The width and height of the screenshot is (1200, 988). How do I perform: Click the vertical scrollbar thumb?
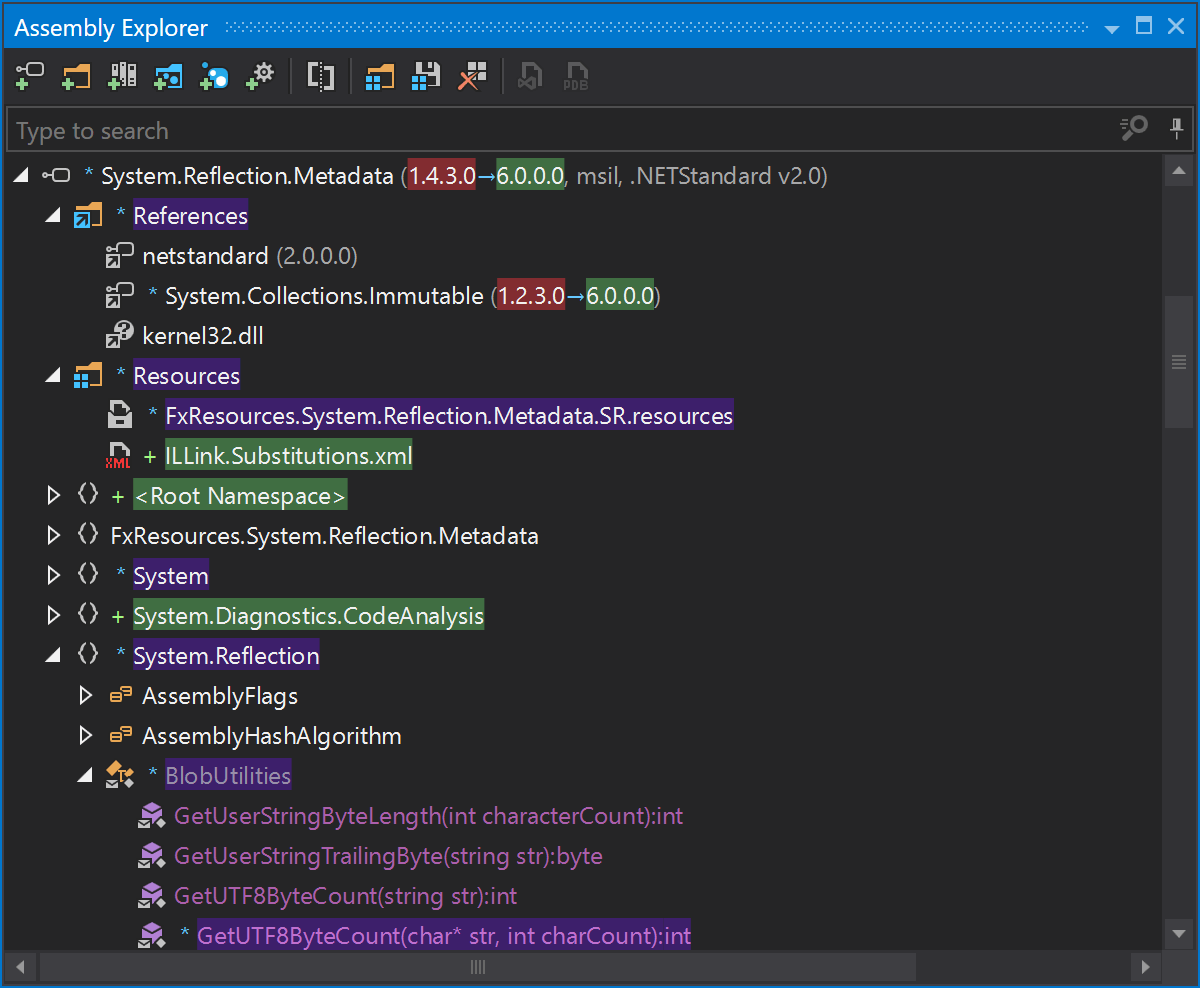click(x=1178, y=362)
